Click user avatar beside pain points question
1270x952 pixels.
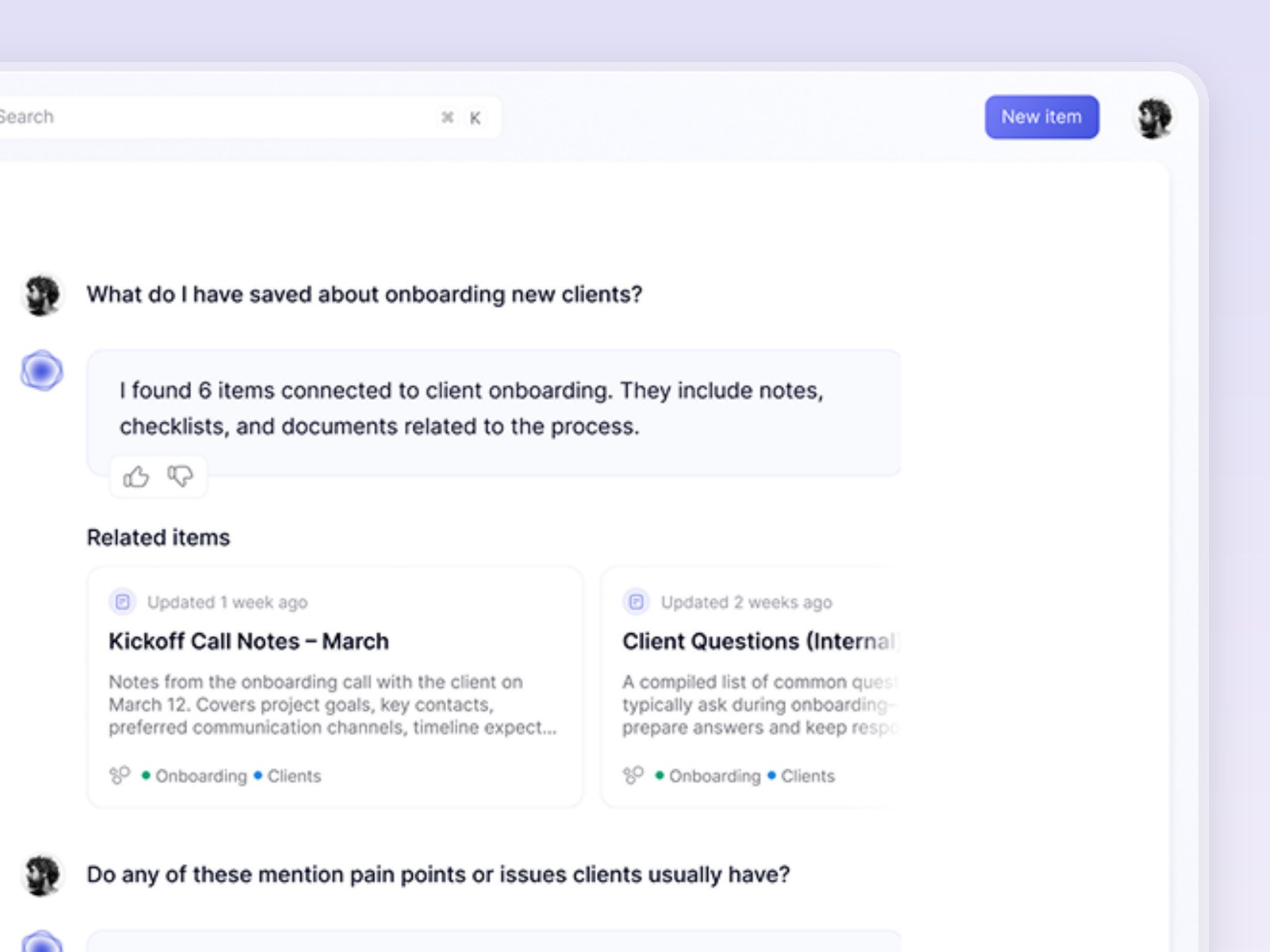(x=42, y=875)
